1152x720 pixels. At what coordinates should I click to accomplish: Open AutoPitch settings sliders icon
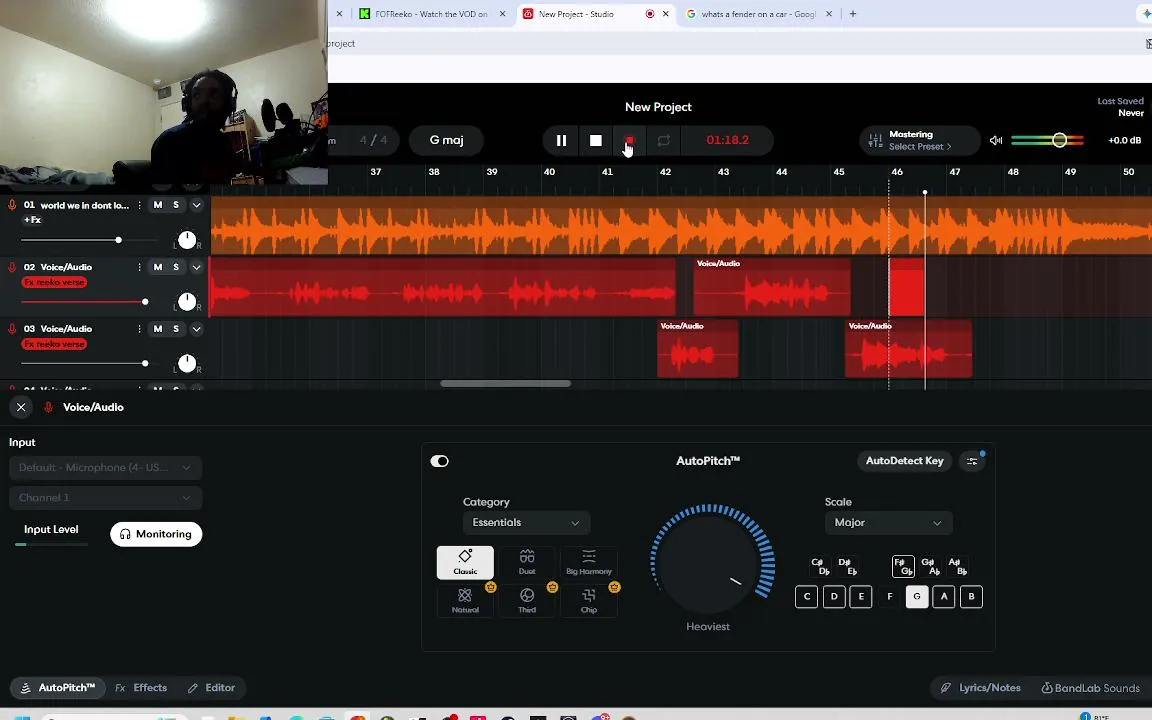[972, 461]
